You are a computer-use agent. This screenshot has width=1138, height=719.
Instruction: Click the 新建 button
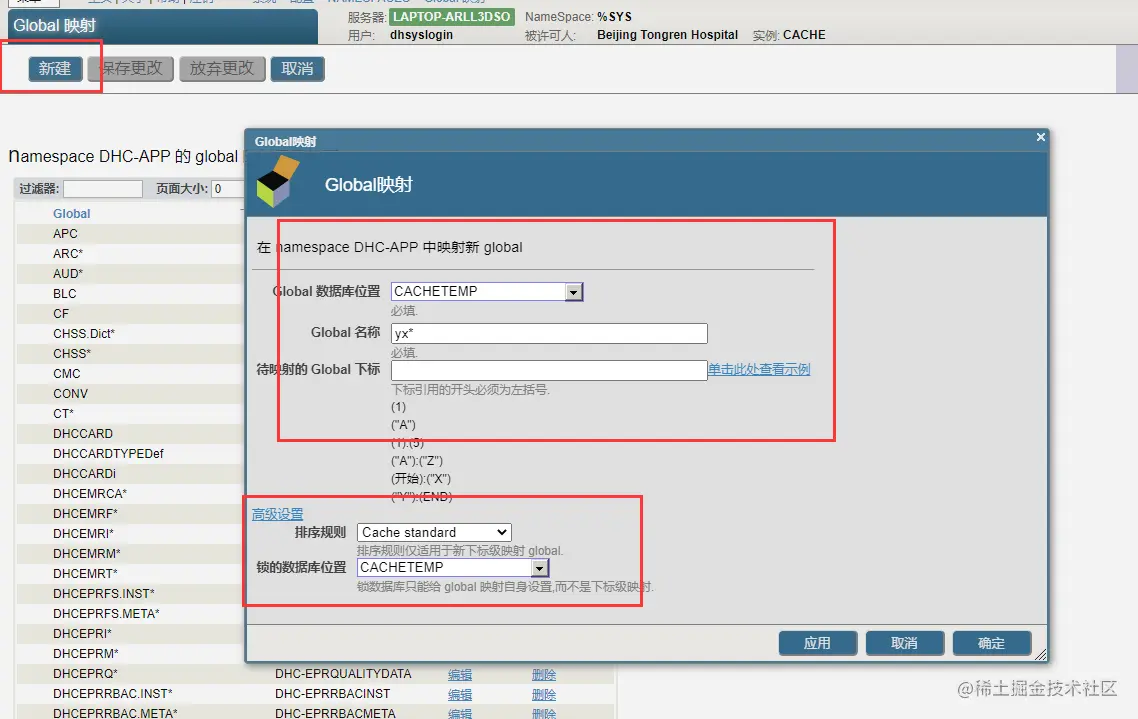[55, 69]
